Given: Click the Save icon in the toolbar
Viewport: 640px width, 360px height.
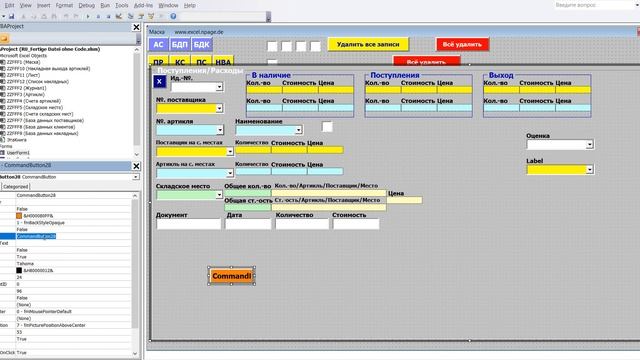Looking at the screenshot, I should (x=11, y=16).
